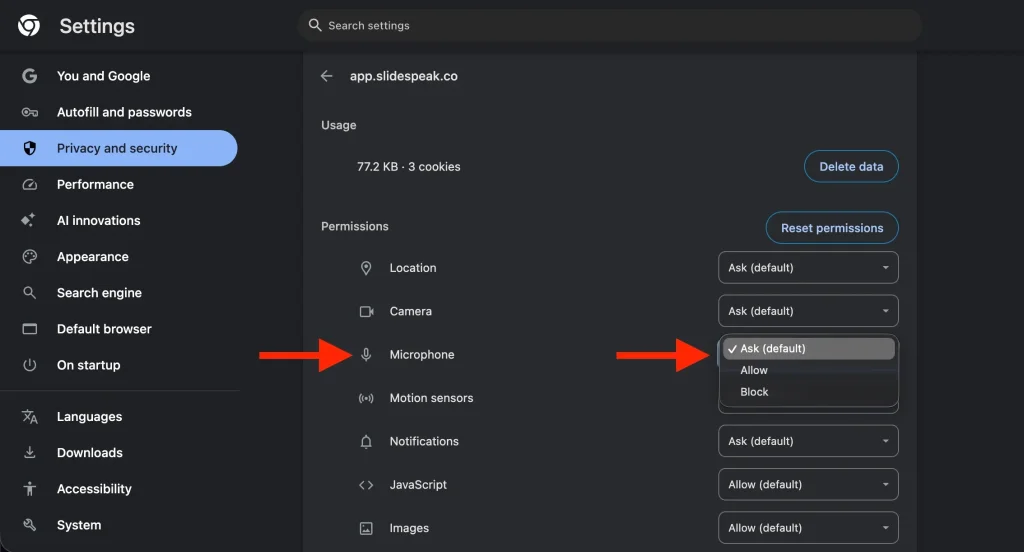
Task: Click the microphone icon in Permissions
Action: 366,355
